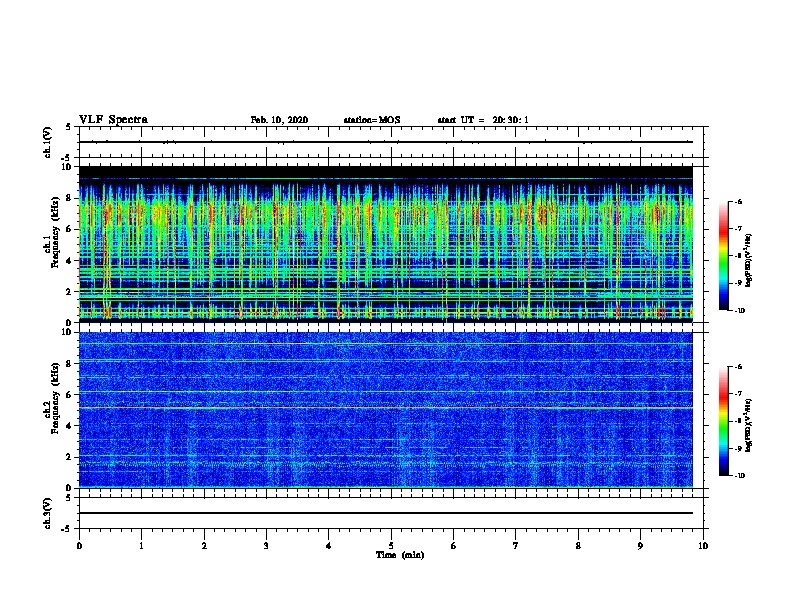Image resolution: width=792 pixels, height=612 pixels.
Task: Click the 'ch.1(V)' axis label
Action: [x=47, y=142]
